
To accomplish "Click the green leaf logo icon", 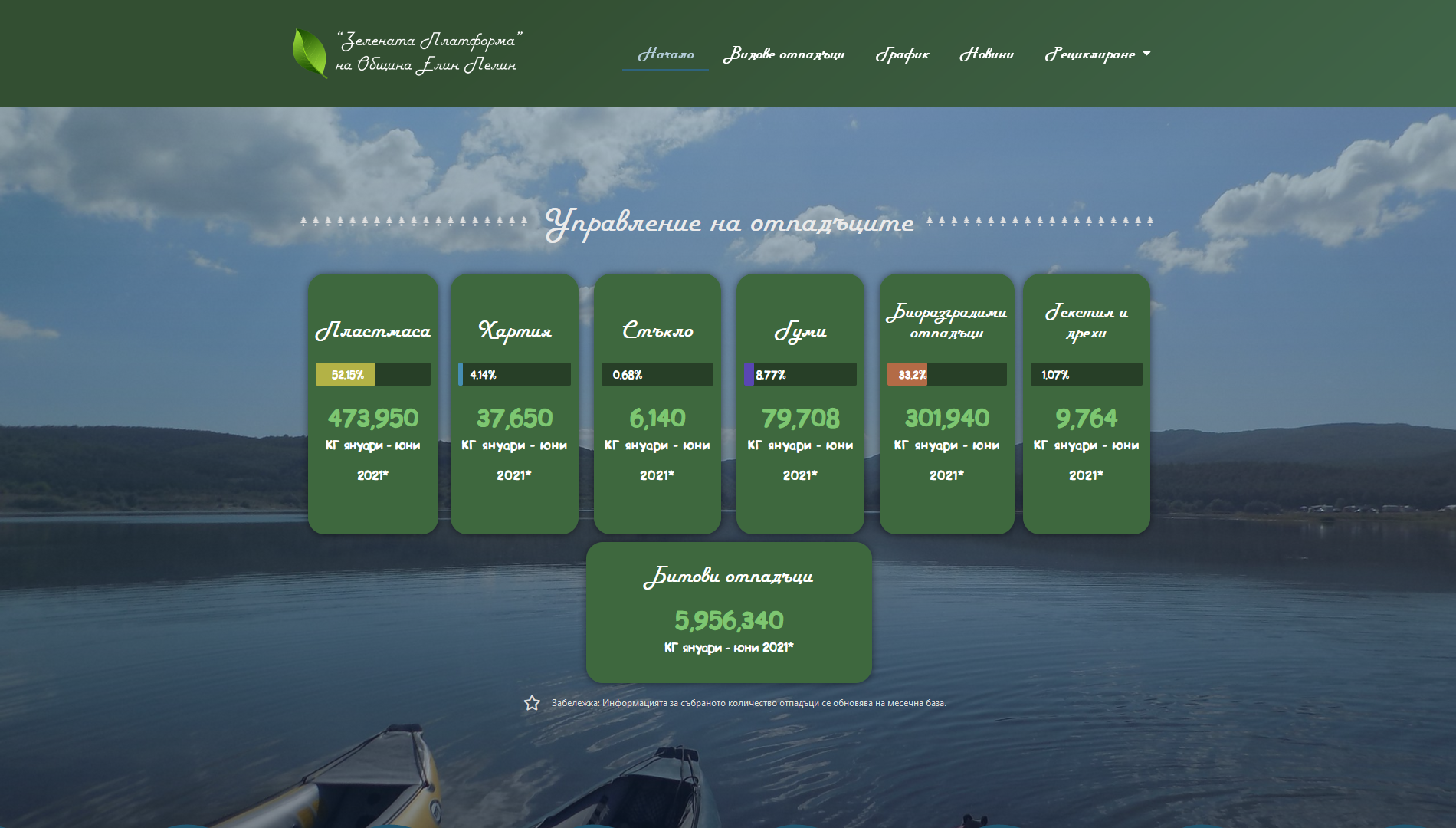I will [310, 53].
